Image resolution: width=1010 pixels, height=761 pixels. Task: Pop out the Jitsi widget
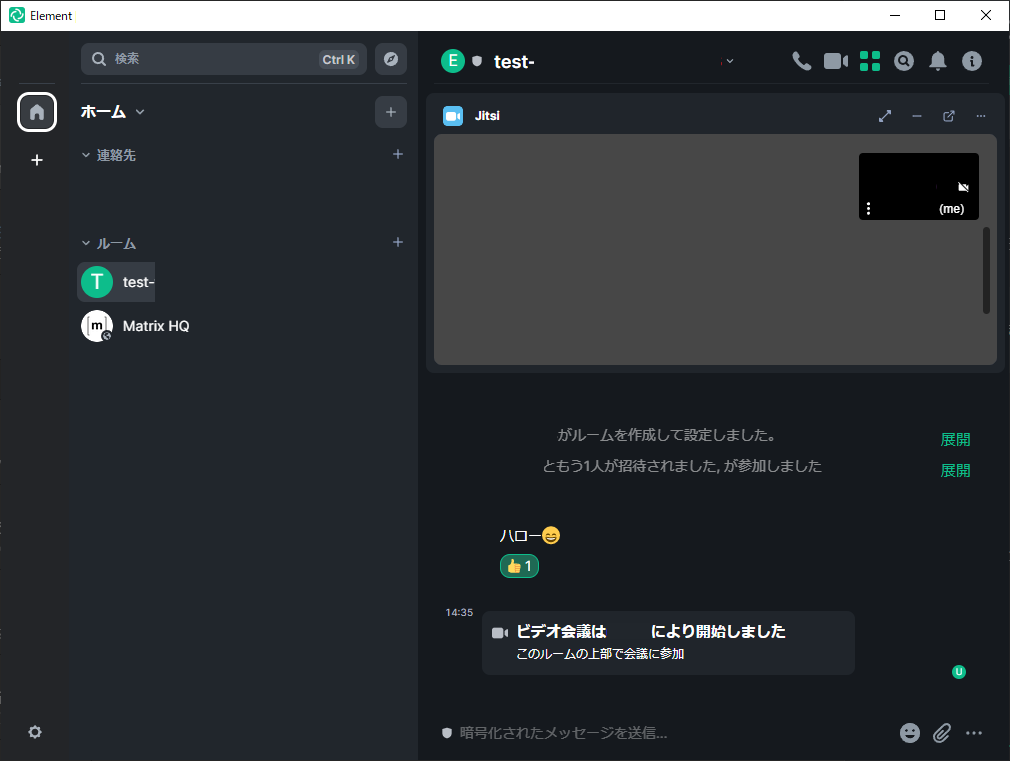(x=948, y=115)
